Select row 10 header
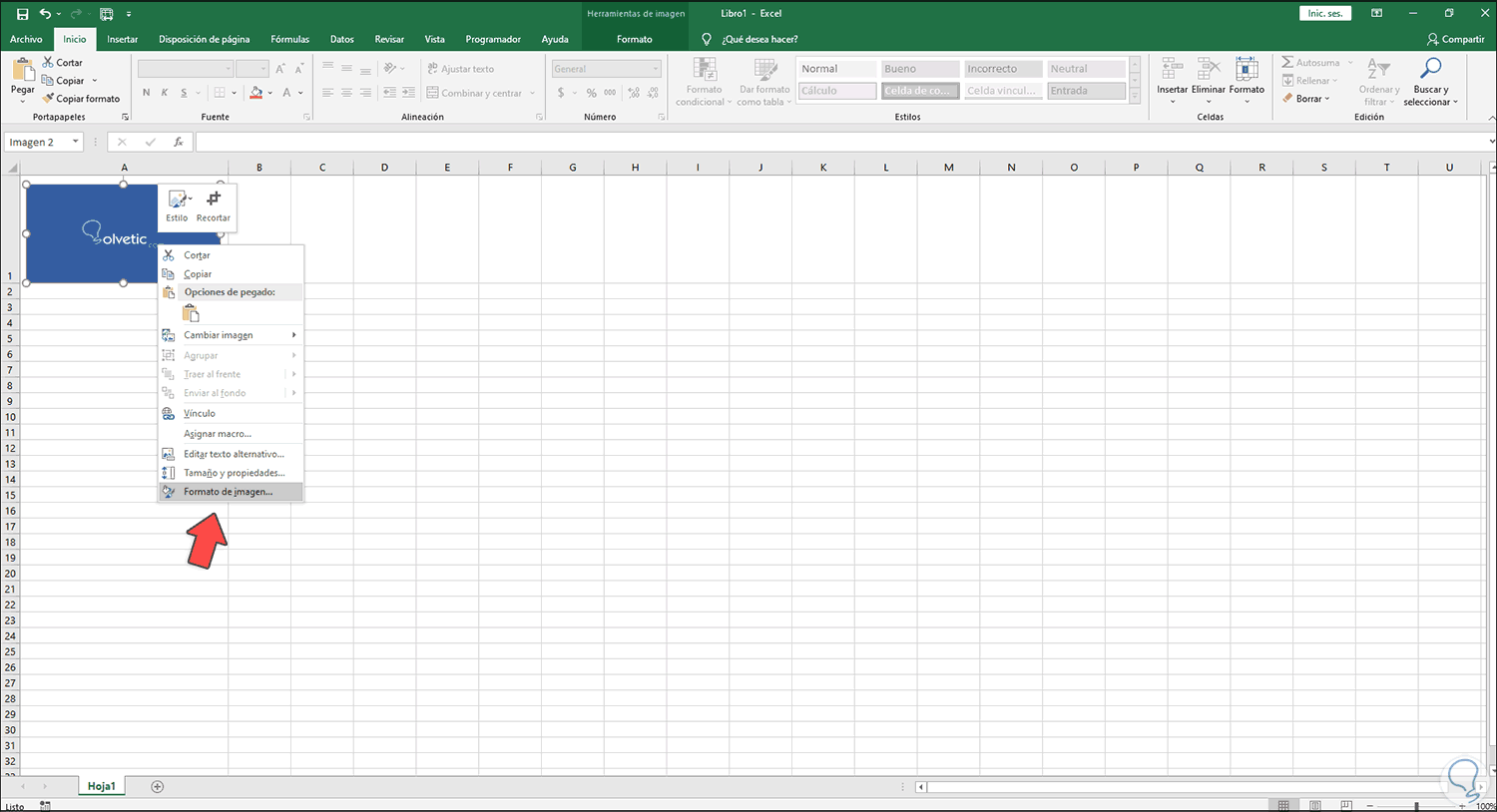This screenshot has height=812, width=1497. (10, 417)
